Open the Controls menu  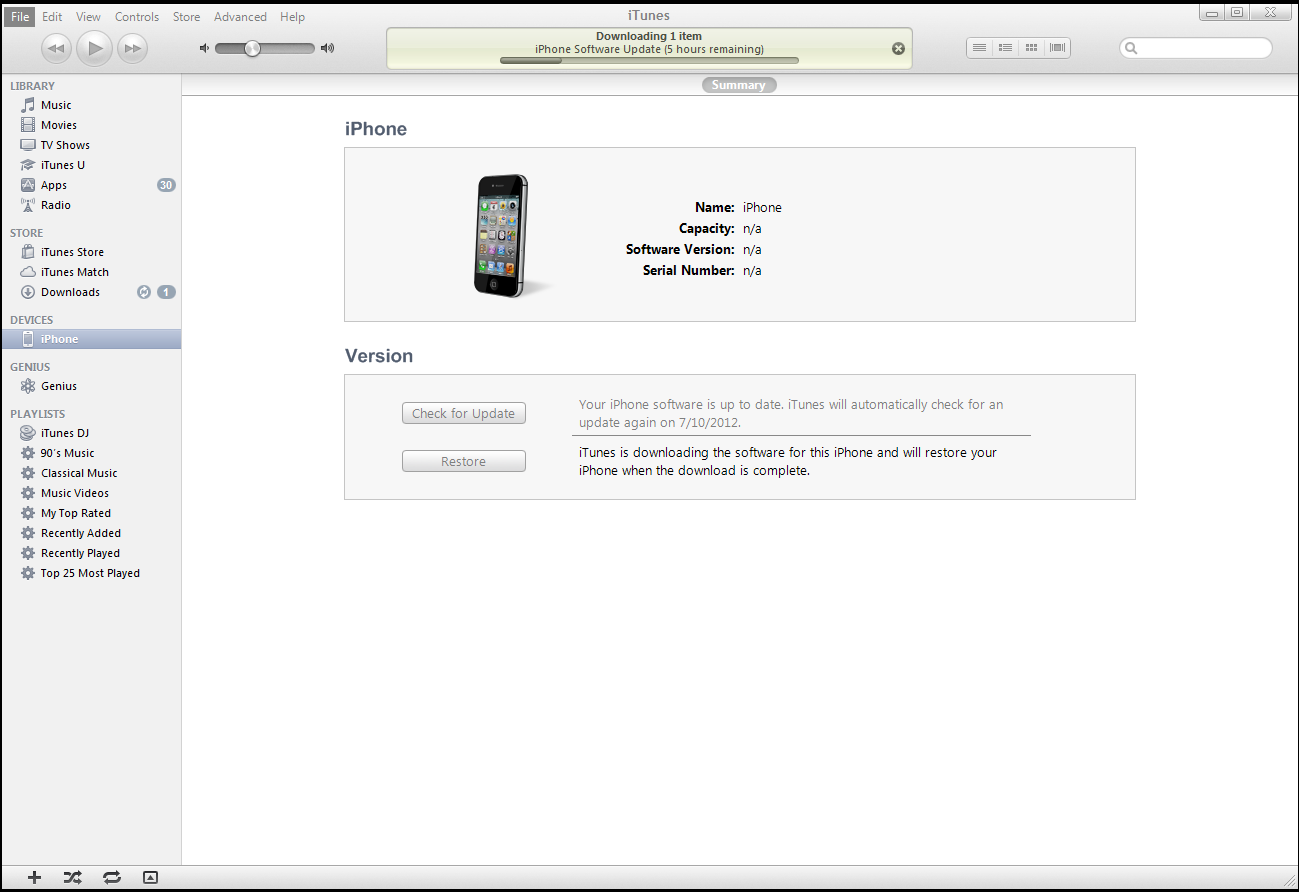pos(137,17)
